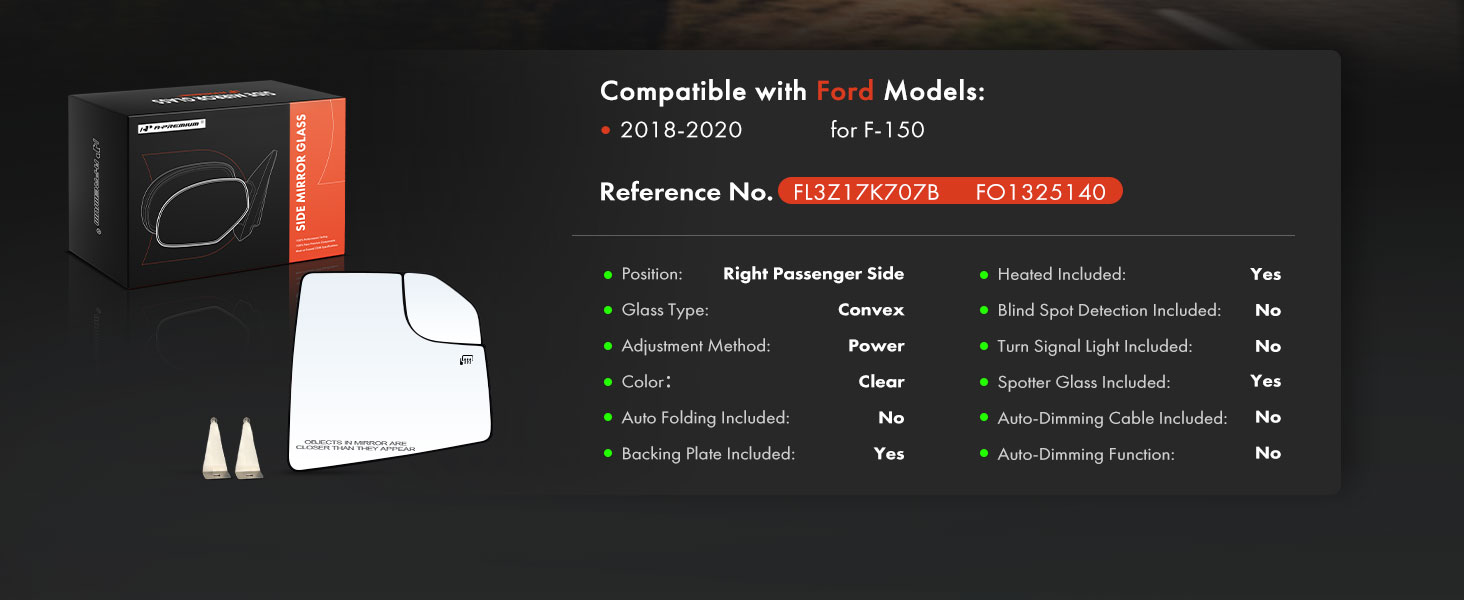This screenshot has width=1464, height=600.
Task: Click the Auto-Dimming Function label
Action: click(1086, 454)
